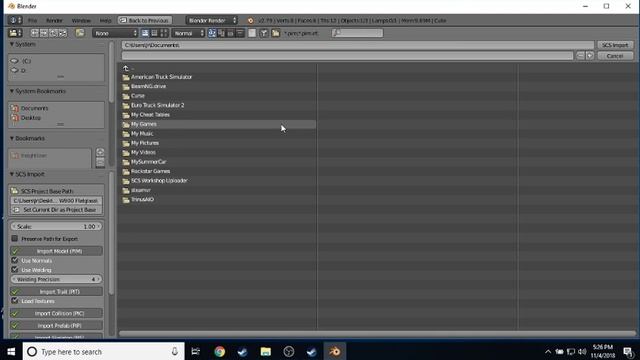Click the Blender logo in info header
Screen dimensions: 640x360
(250, 20)
